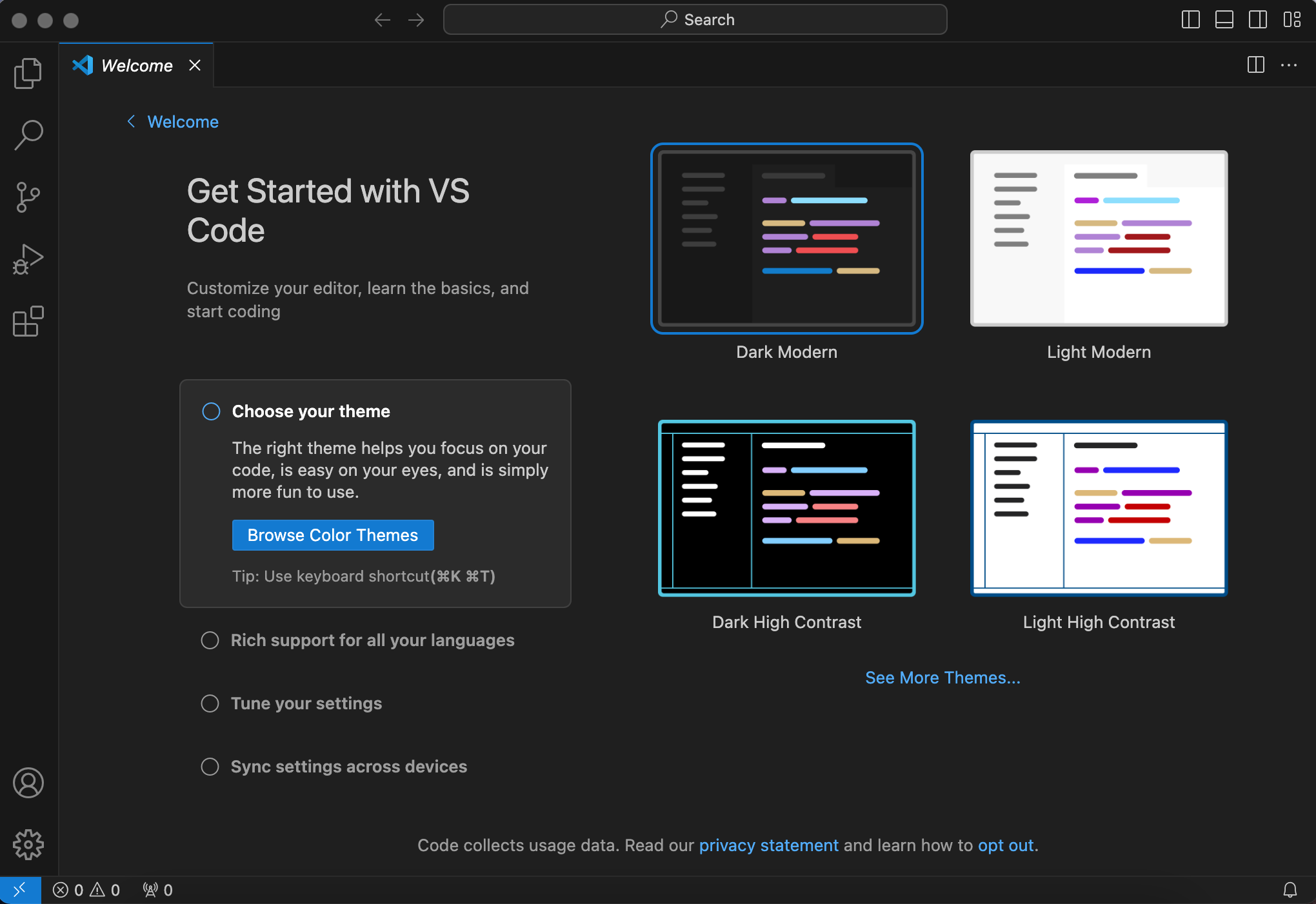Toggle the bottom panel layout icon
Image resolution: width=1316 pixels, height=904 pixels.
[1224, 19]
